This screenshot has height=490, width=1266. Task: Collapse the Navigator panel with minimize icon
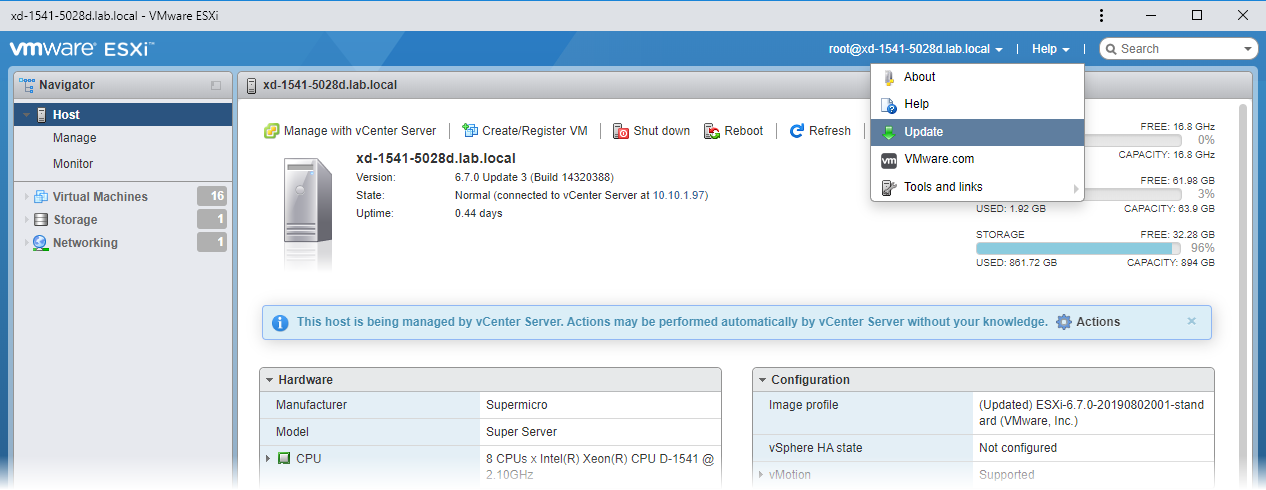(216, 86)
